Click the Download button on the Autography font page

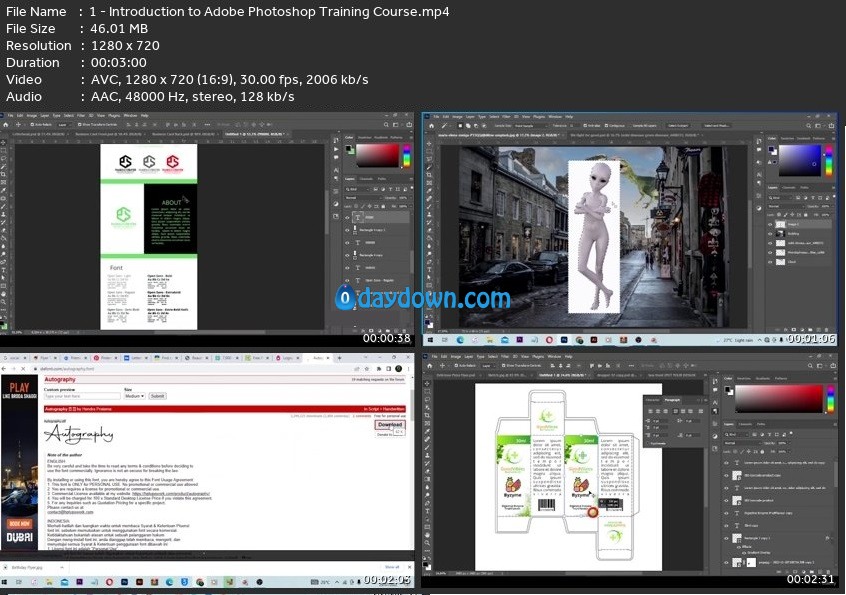pos(389,424)
